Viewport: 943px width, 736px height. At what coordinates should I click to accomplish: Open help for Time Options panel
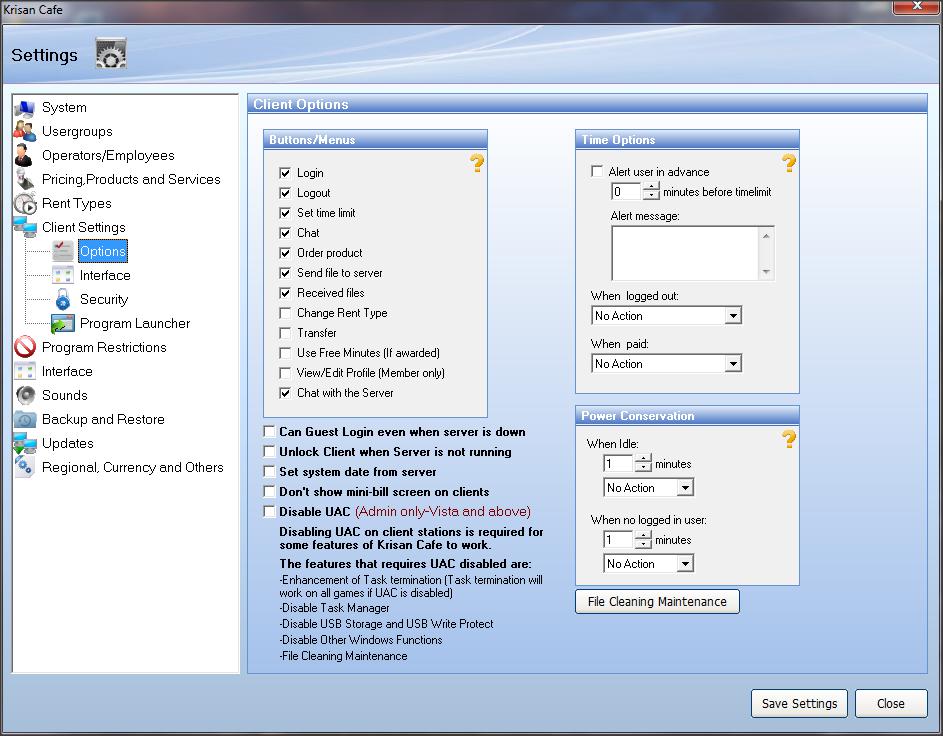click(788, 163)
